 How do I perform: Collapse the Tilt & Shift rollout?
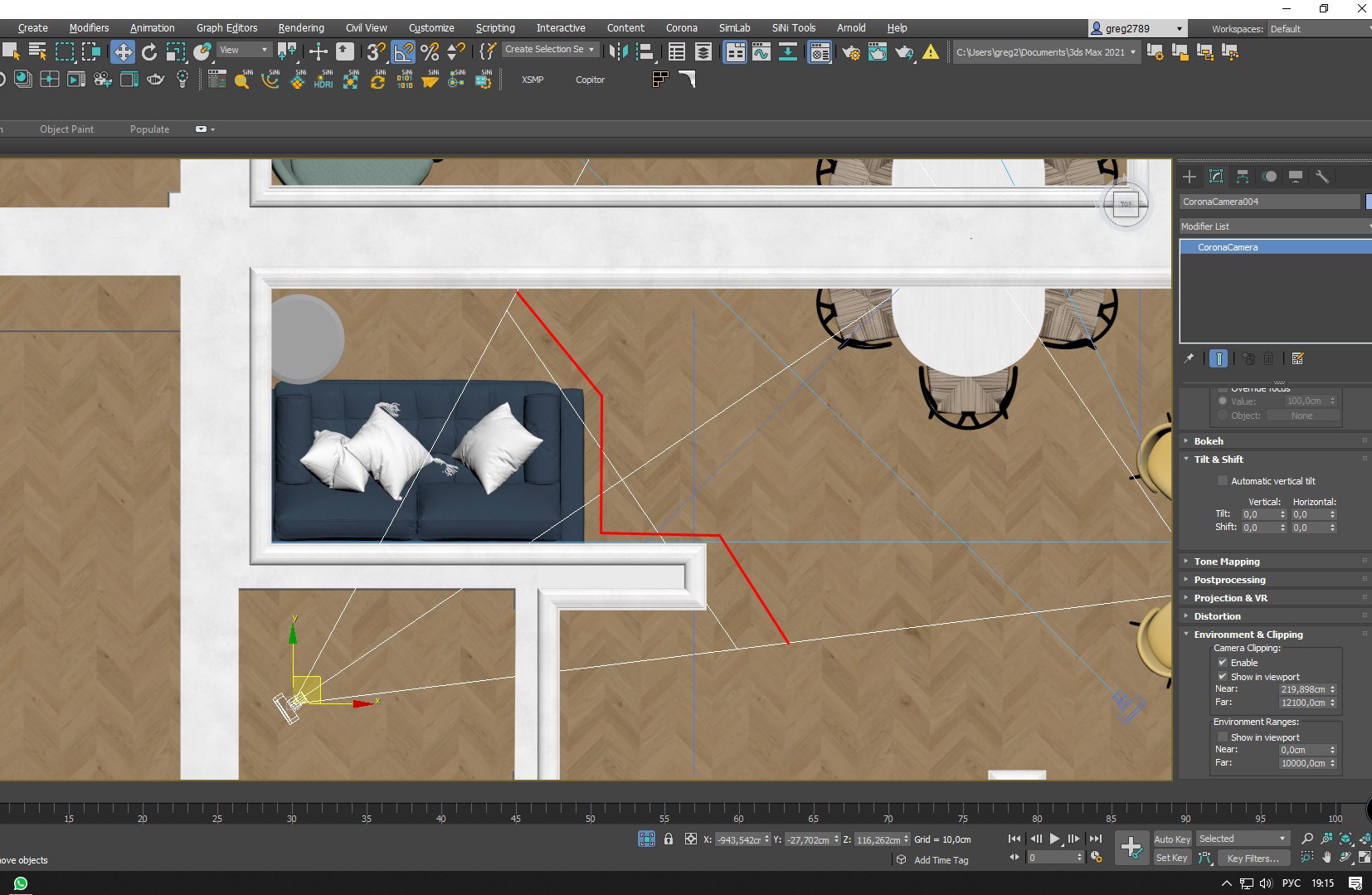pos(1275,460)
